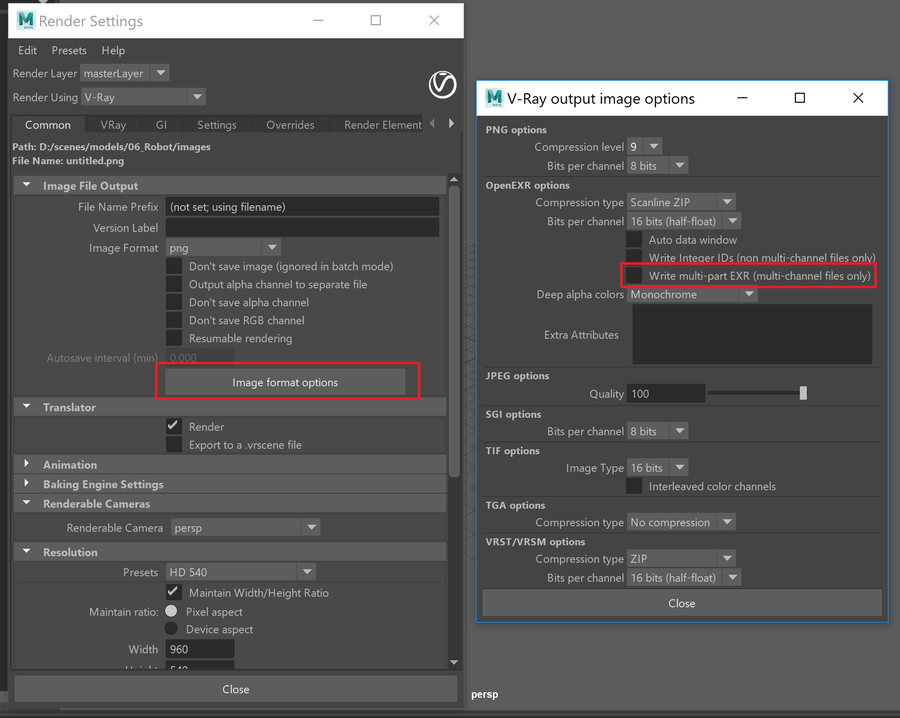Click the Image format options button
Screen dimensions: 900x718
point(285,382)
